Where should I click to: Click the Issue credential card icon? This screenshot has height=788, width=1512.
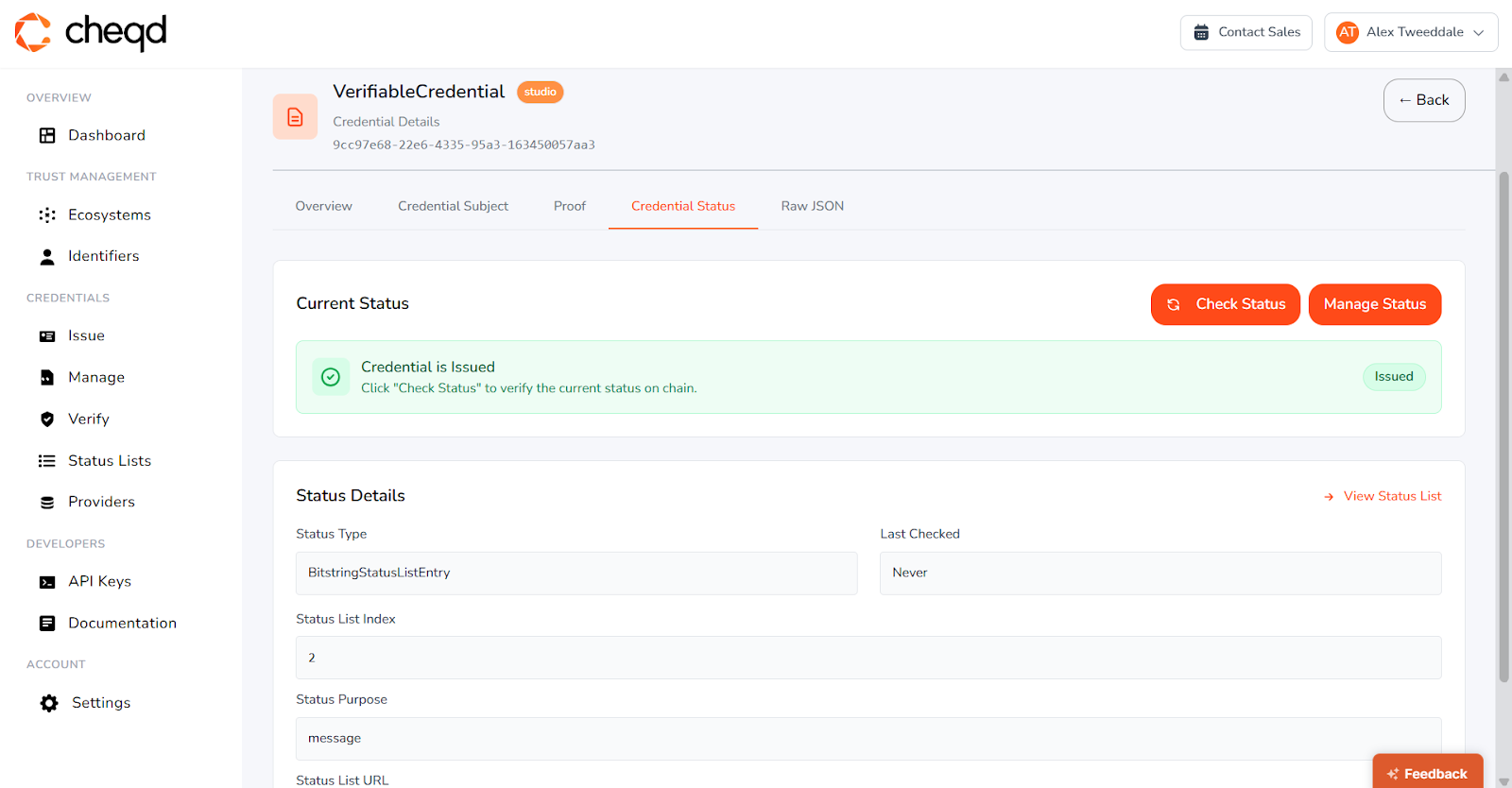click(47, 336)
